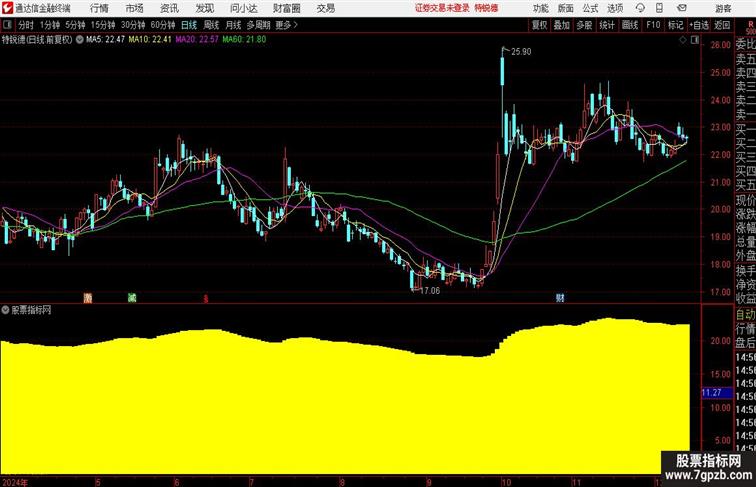Click the 证券交易未登录 login link

point(442,8)
